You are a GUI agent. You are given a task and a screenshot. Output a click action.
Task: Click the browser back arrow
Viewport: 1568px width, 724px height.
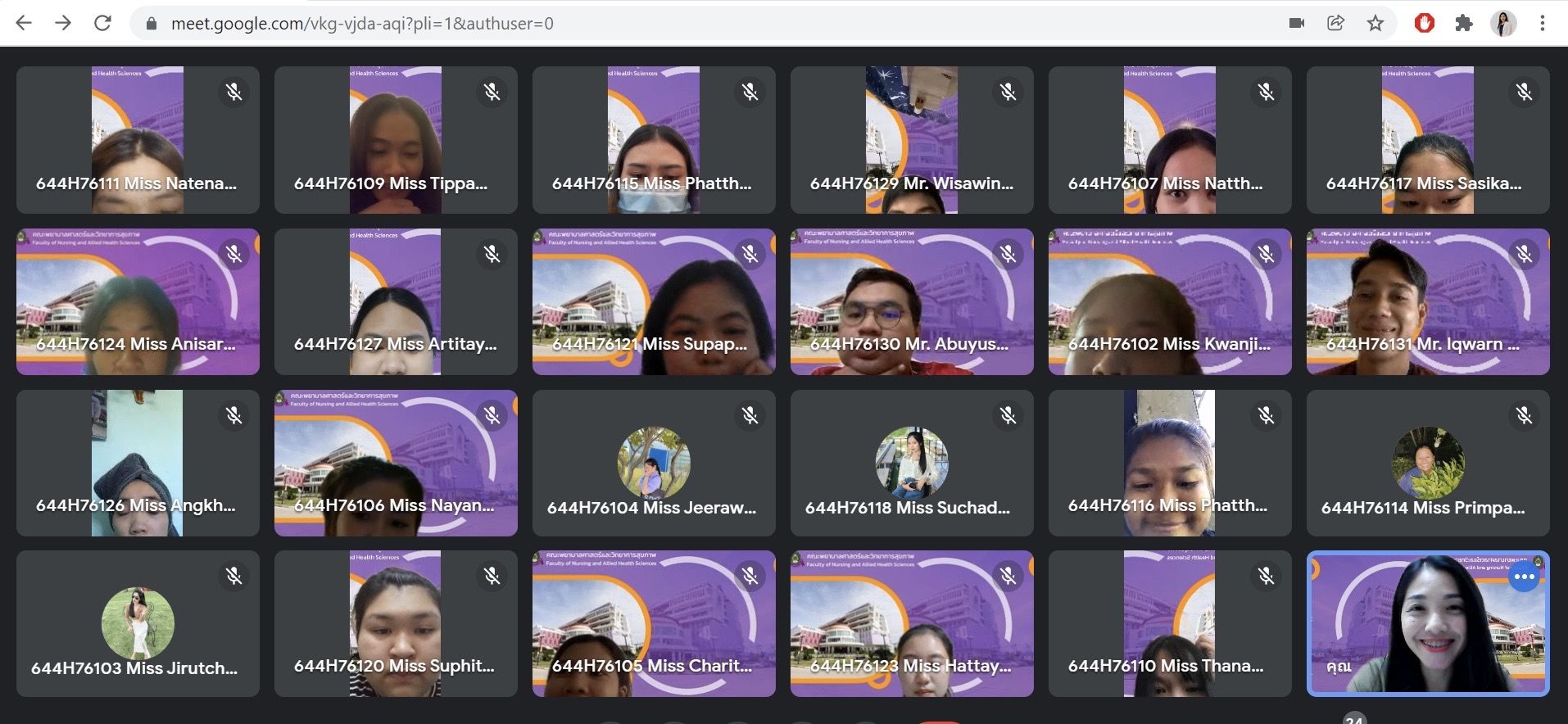[x=24, y=23]
